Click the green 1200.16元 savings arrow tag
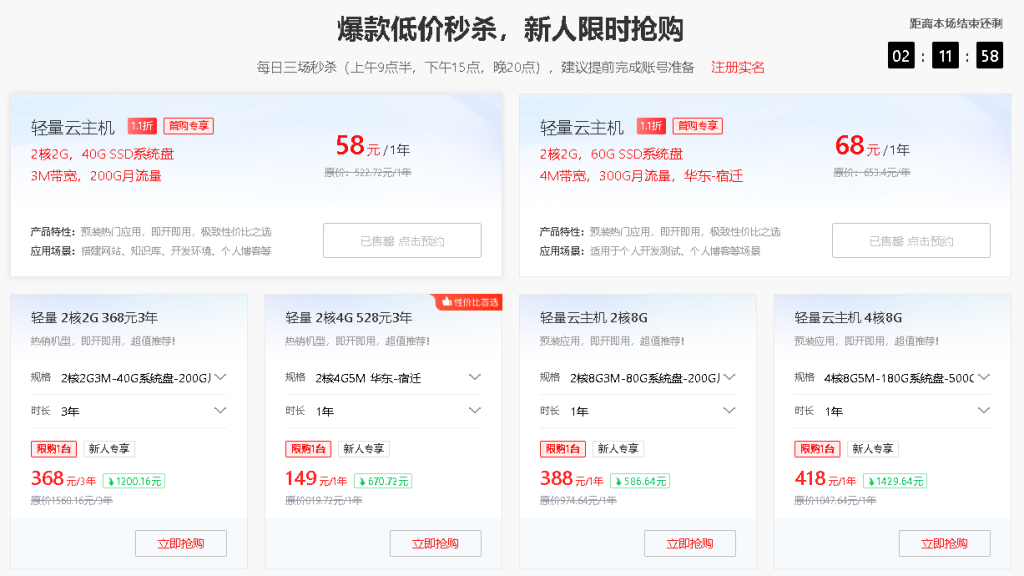 134,481
